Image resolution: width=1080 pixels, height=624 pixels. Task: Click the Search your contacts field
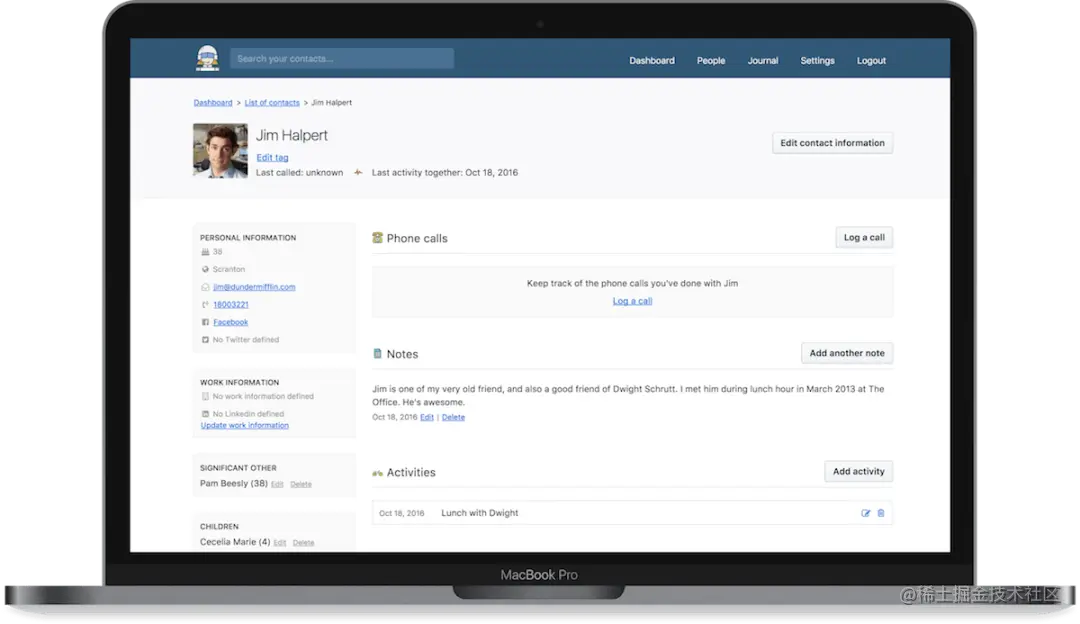click(x=342, y=59)
